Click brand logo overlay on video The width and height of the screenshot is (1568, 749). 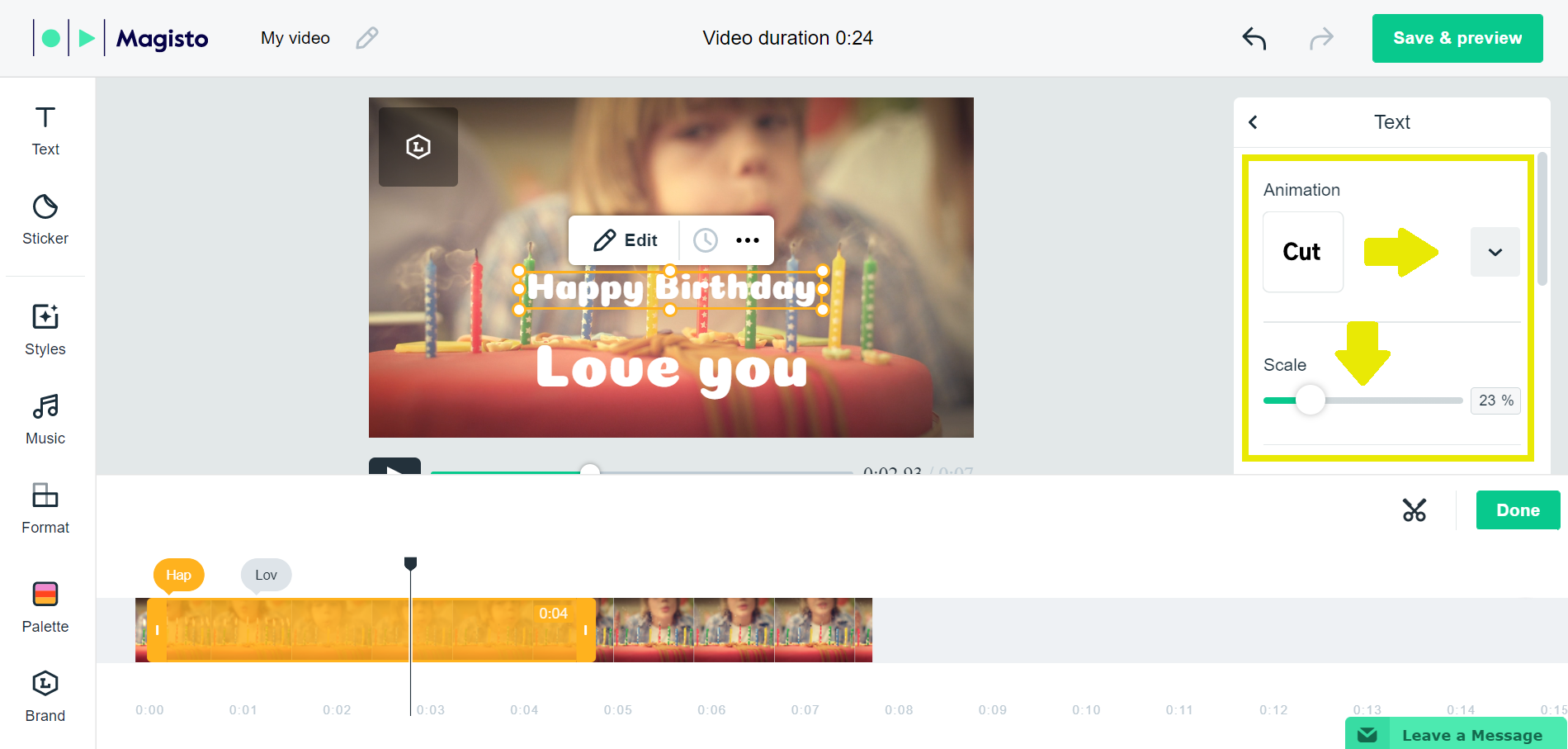[x=418, y=147]
